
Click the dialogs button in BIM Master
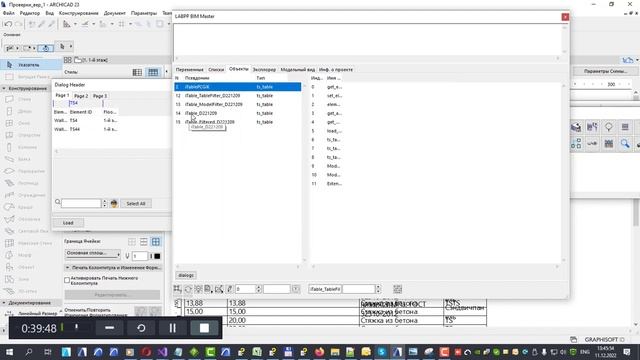[x=186, y=275]
